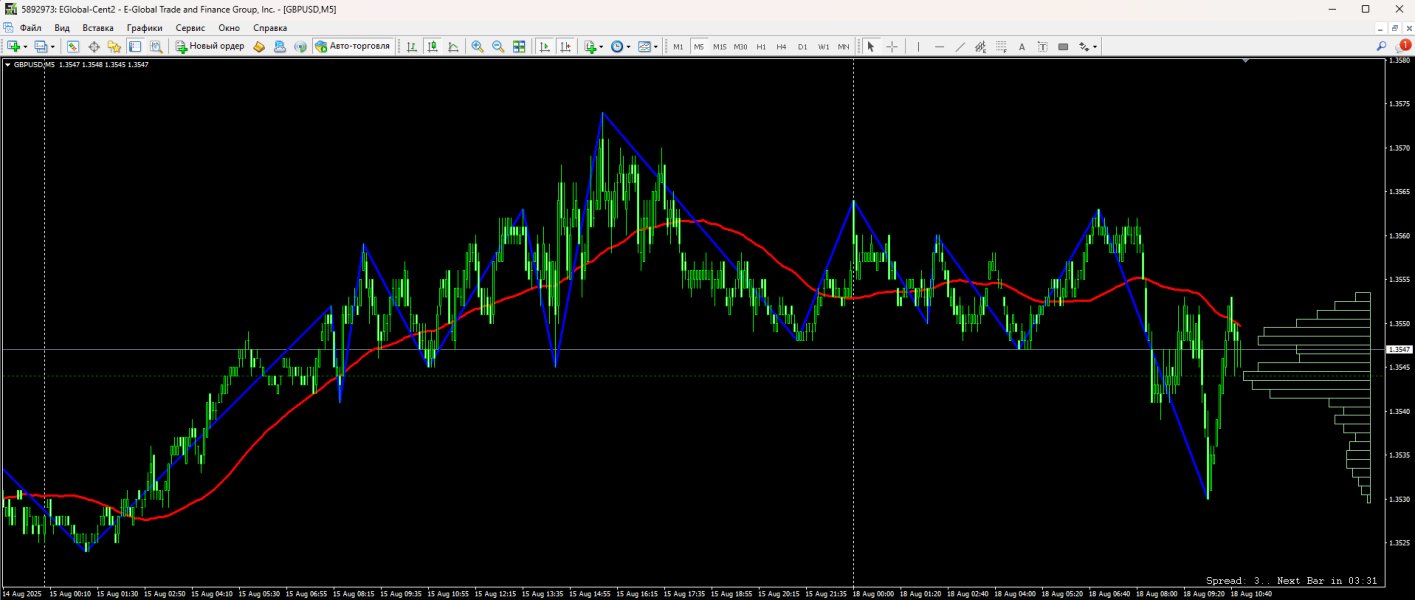This screenshot has height=600, width=1415.
Task: Open the search magnifier in toolbar
Action: click(x=1381, y=47)
